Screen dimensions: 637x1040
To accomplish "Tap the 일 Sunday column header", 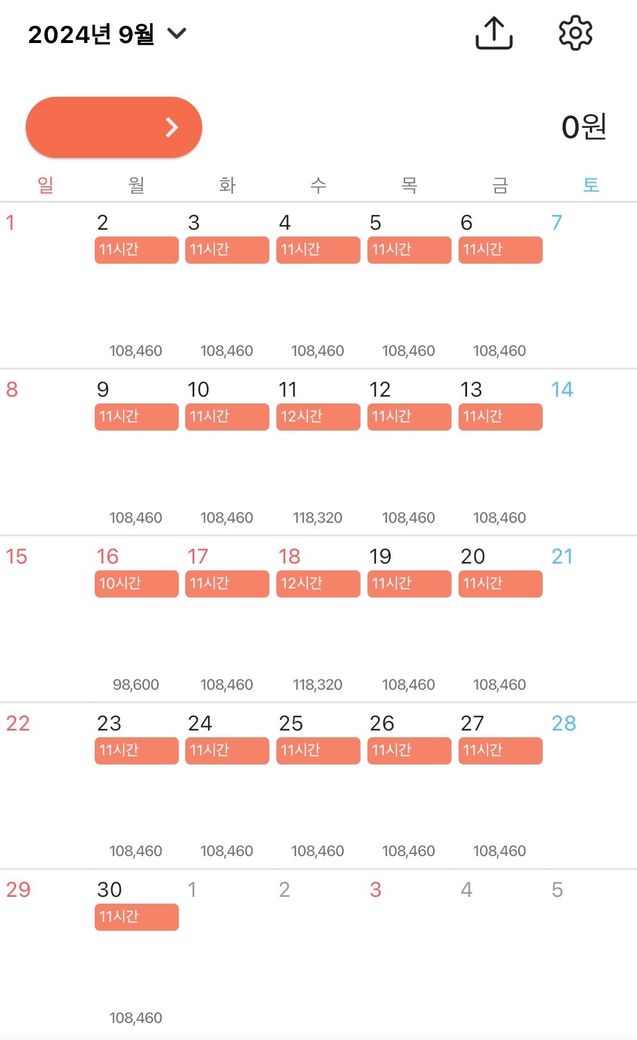I will 45,185.
